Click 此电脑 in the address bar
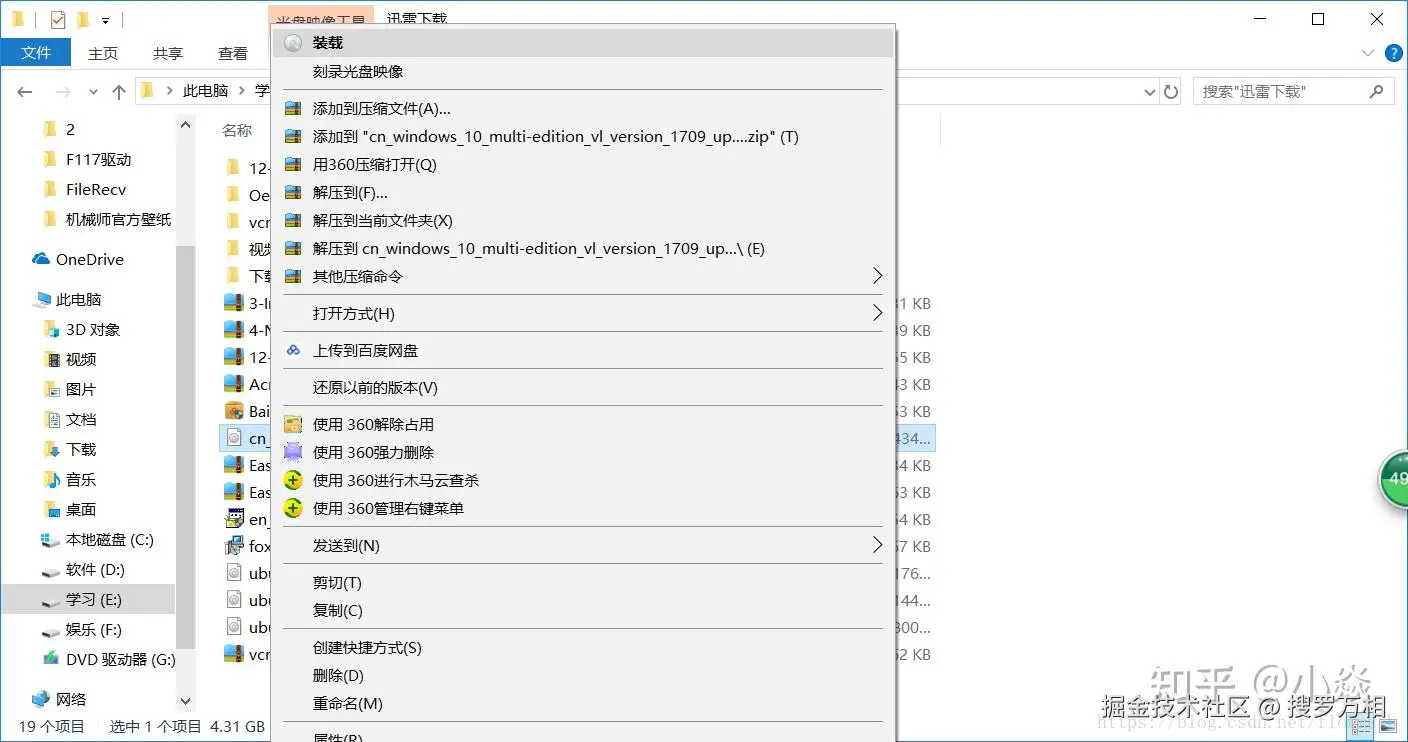 pos(206,91)
